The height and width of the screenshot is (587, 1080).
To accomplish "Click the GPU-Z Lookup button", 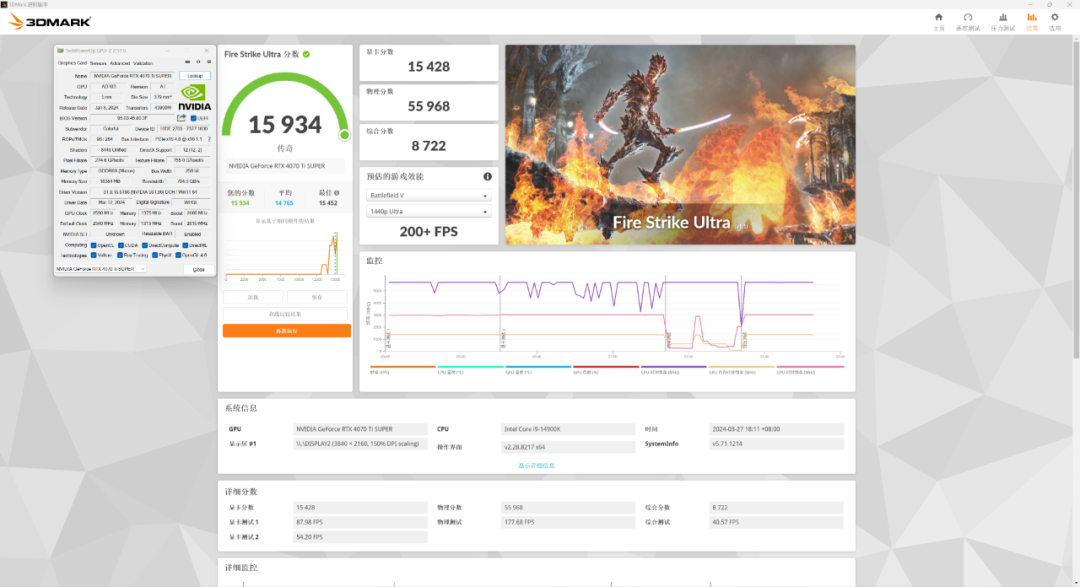I will (195, 76).
